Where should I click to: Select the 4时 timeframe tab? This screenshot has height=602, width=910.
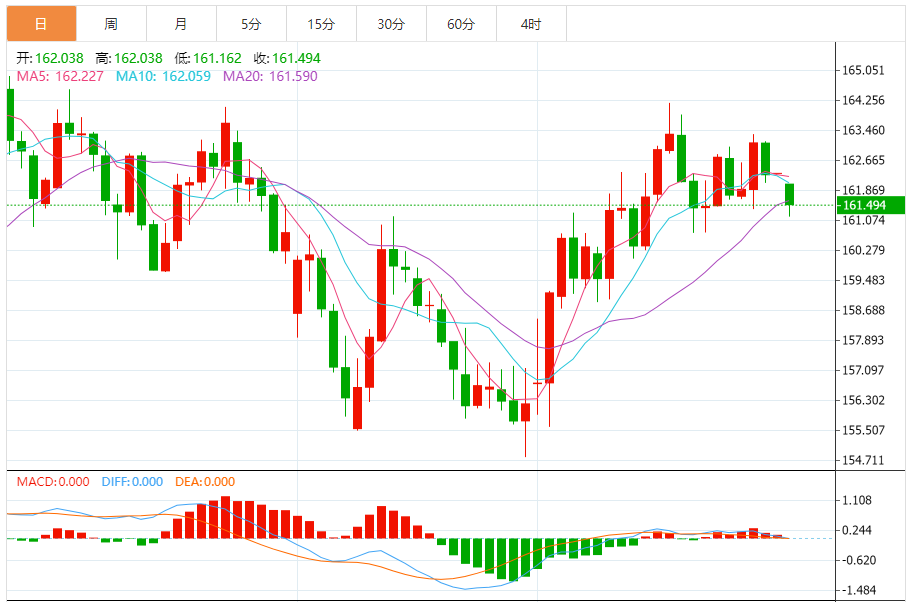tap(531, 24)
